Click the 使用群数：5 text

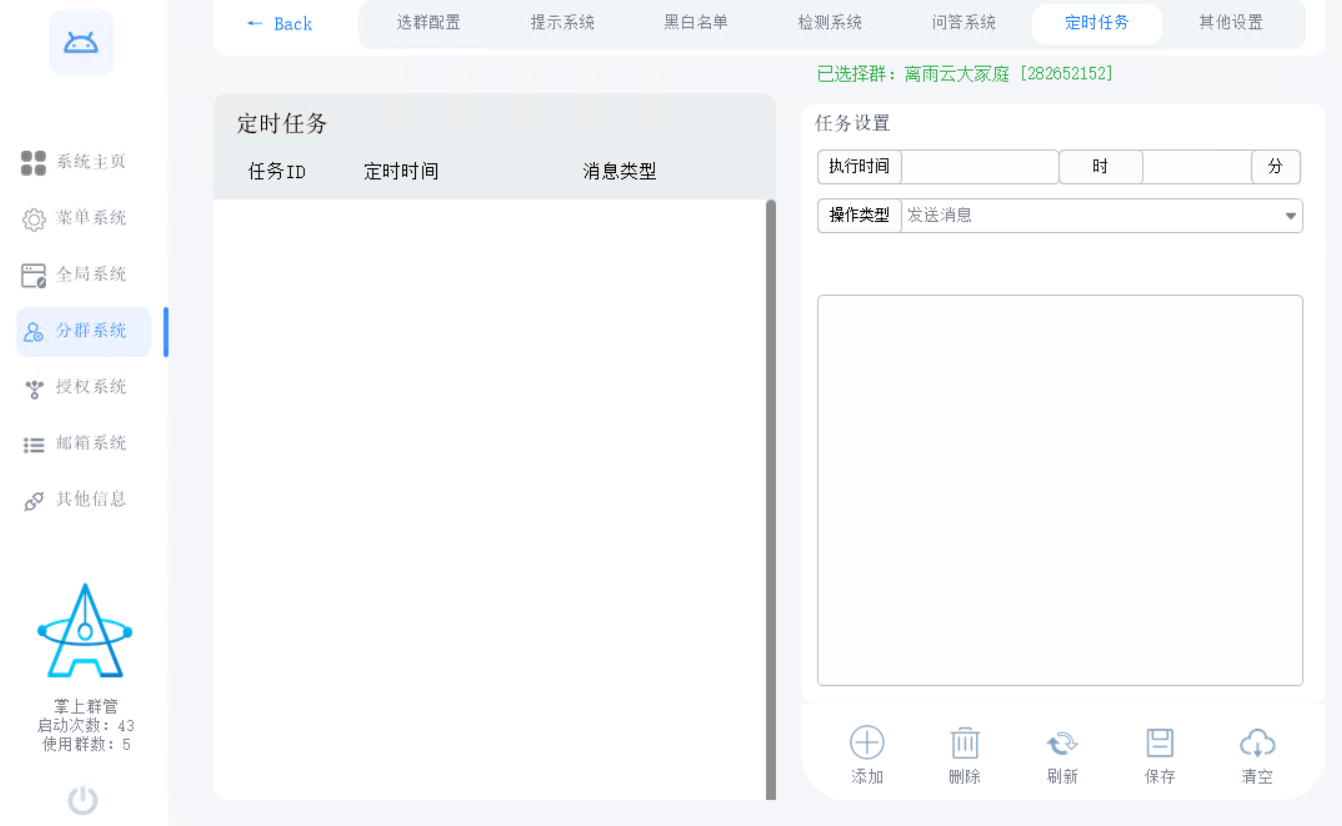[86, 745]
